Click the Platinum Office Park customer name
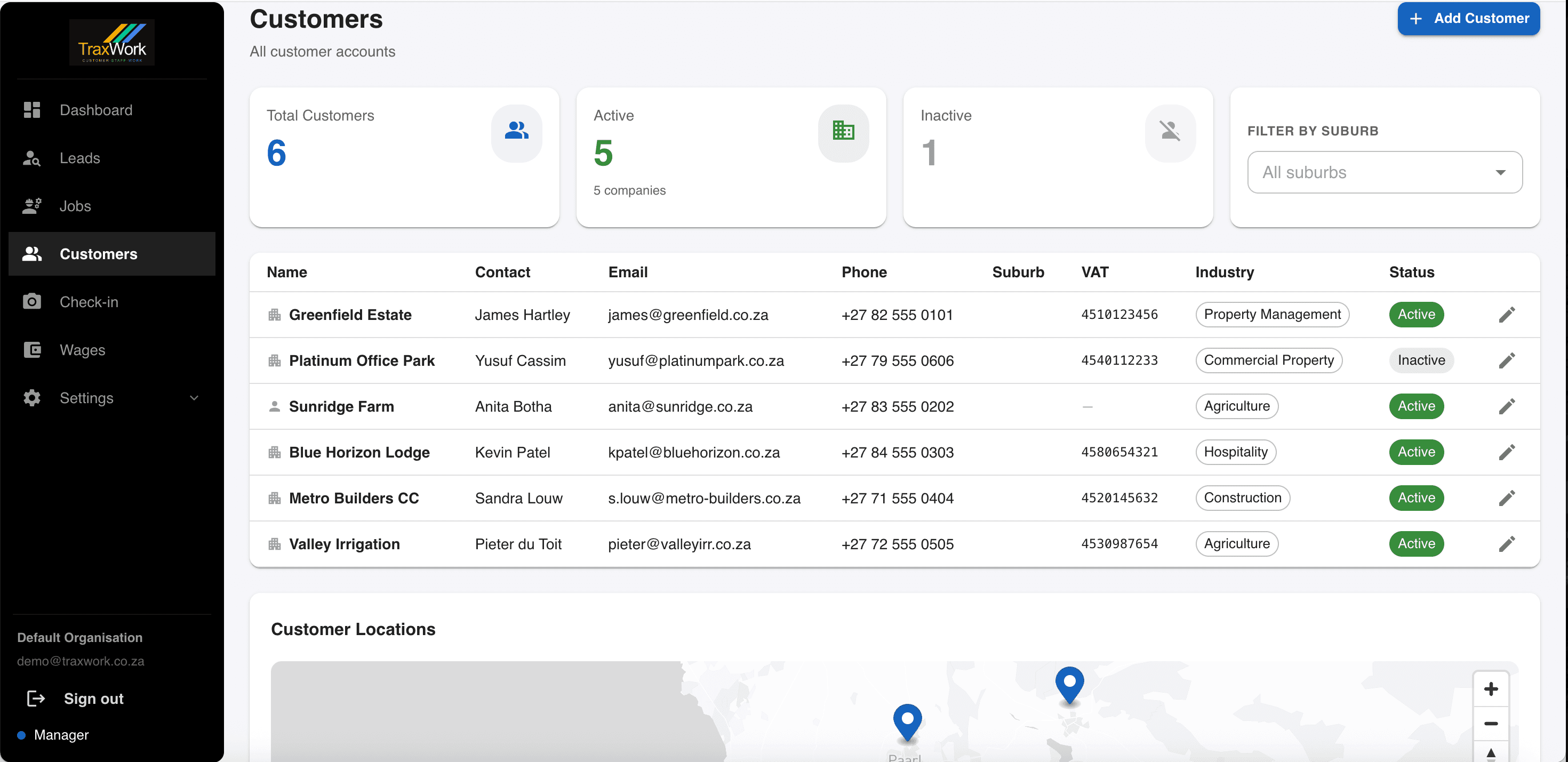The height and width of the screenshot is (762, 1568). tap(362, 360)
